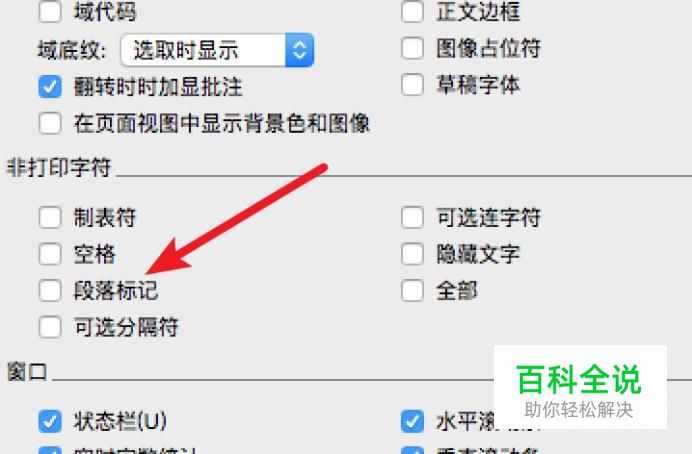Uncheck the 水平滚动条 checkbox
Image resolution: width=692 pixels, height=454 pixels.
pos(413,421)
